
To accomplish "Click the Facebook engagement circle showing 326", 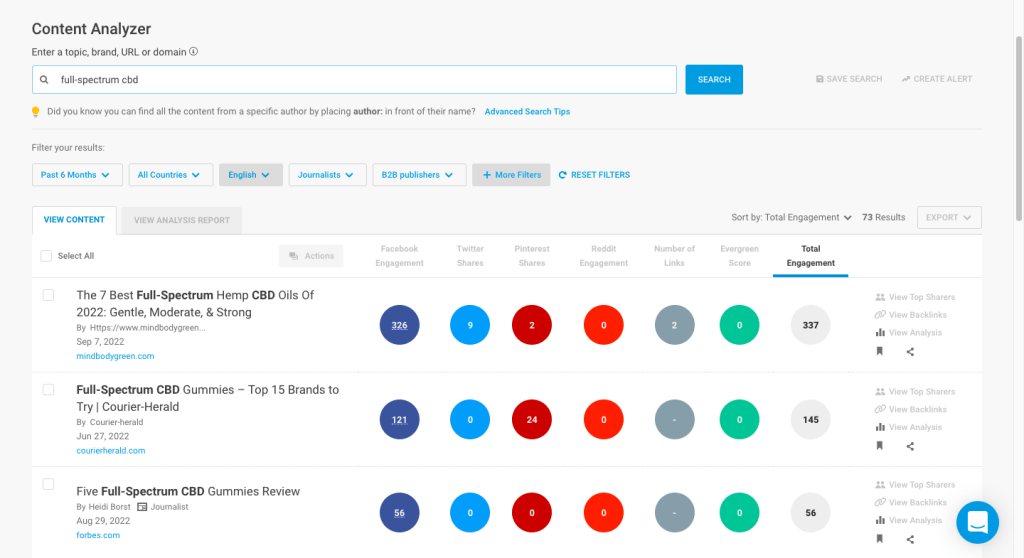I will click(399, 325).
